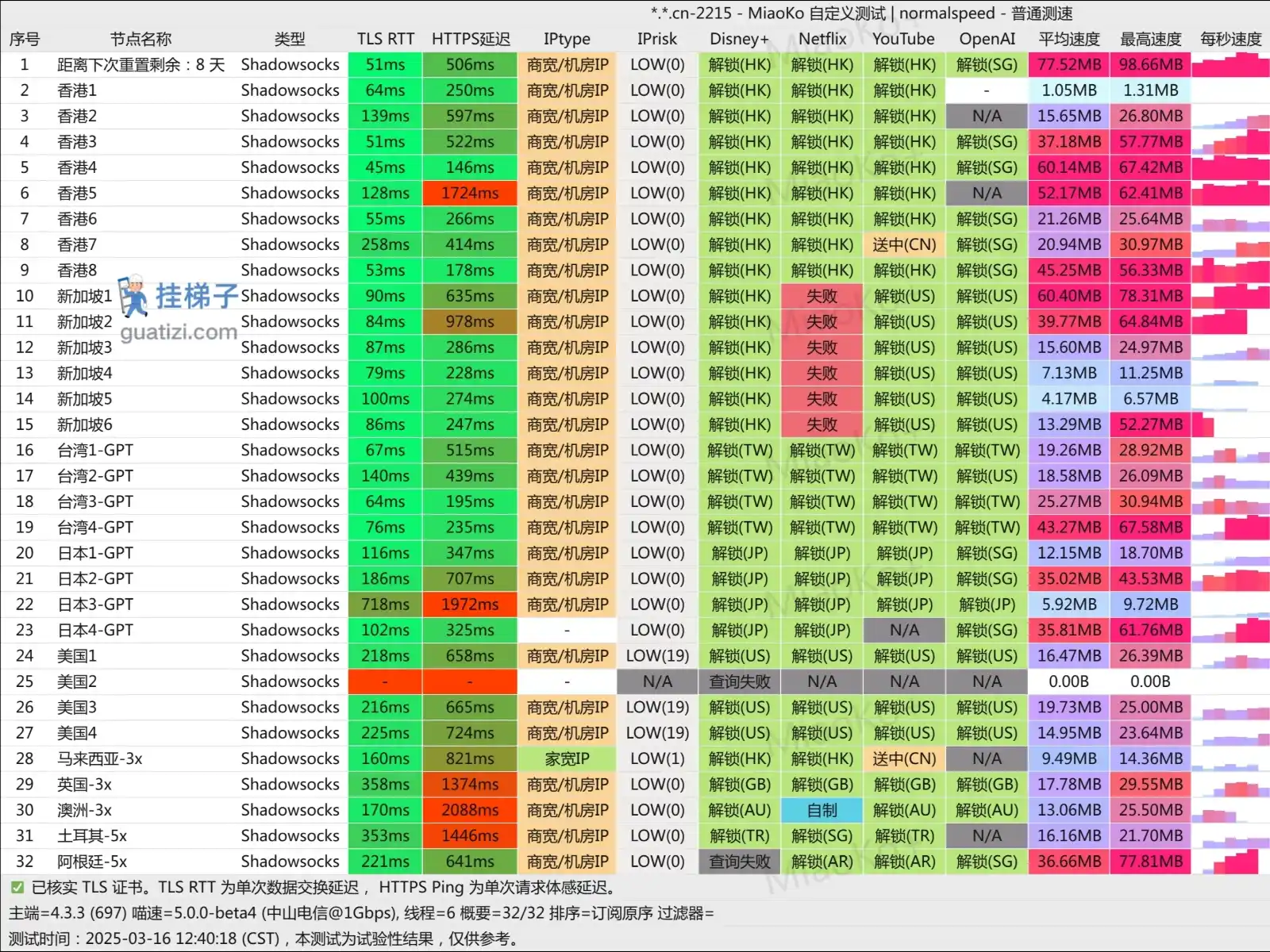
Task: Select the HTTPS延迟 column header
Action: click(471, 39)
